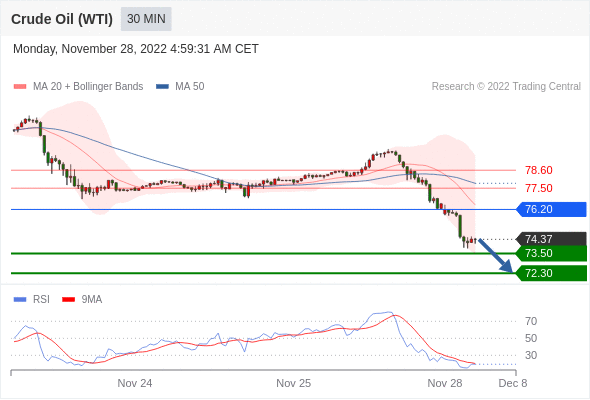590x400 pixels.
Task: Click the 30 MIN timeframe button
Action: (146, 19)
